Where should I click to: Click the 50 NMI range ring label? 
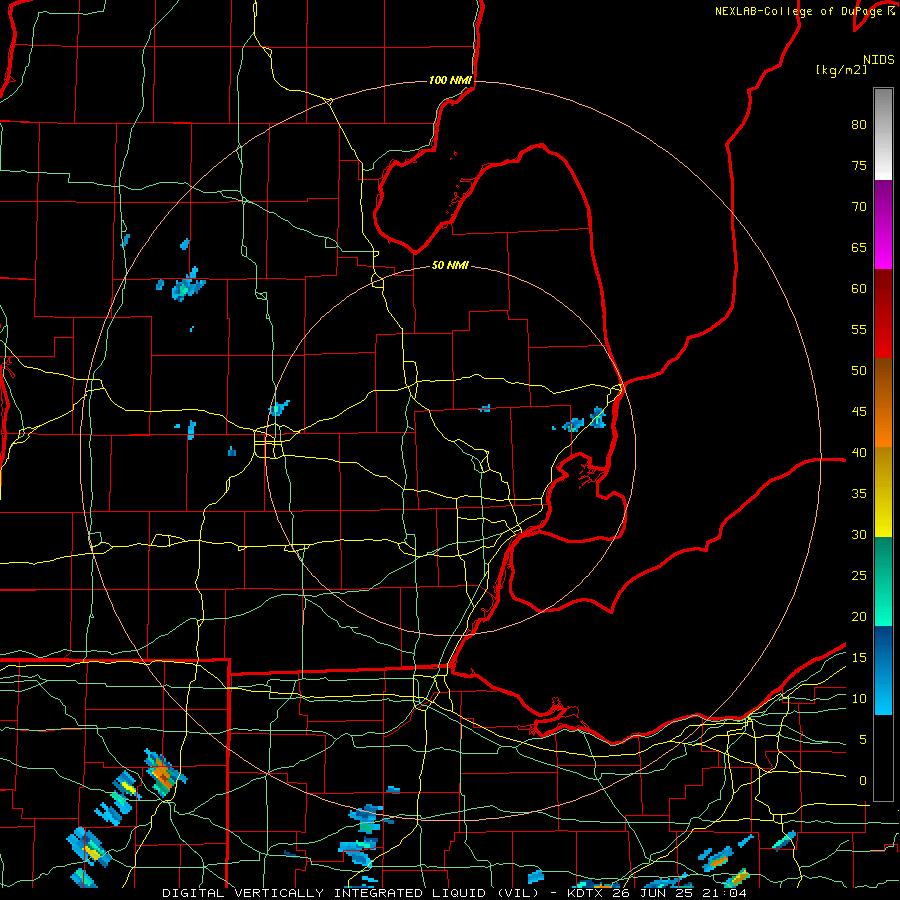[x=450, y=265]
